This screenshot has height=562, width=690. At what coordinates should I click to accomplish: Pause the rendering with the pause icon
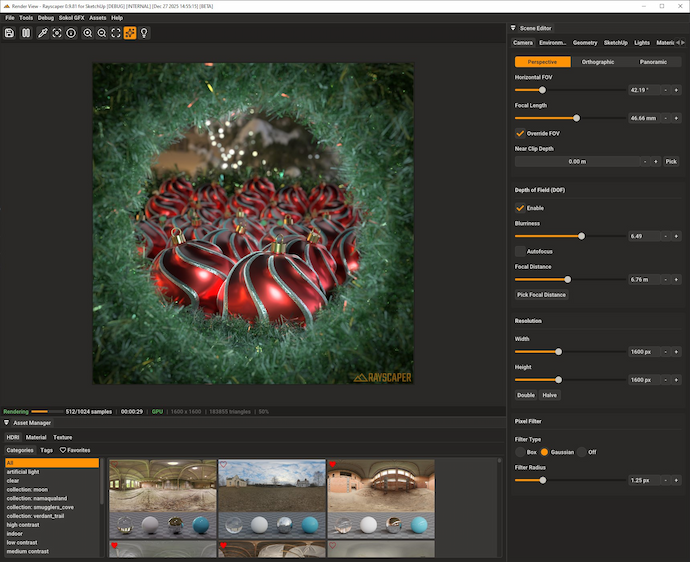26,33
